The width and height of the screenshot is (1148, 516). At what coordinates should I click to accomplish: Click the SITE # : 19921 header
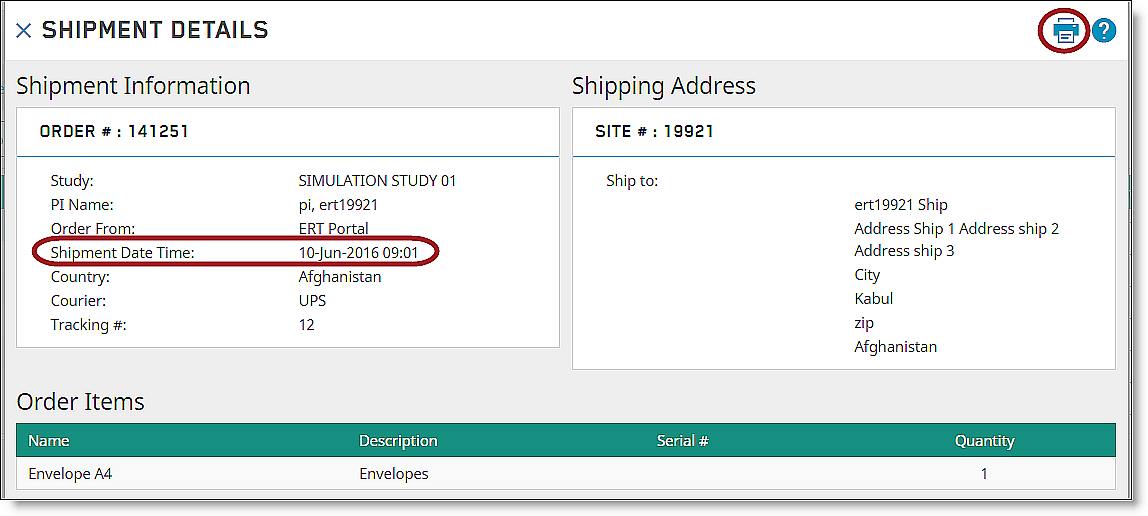click(654, 132)
